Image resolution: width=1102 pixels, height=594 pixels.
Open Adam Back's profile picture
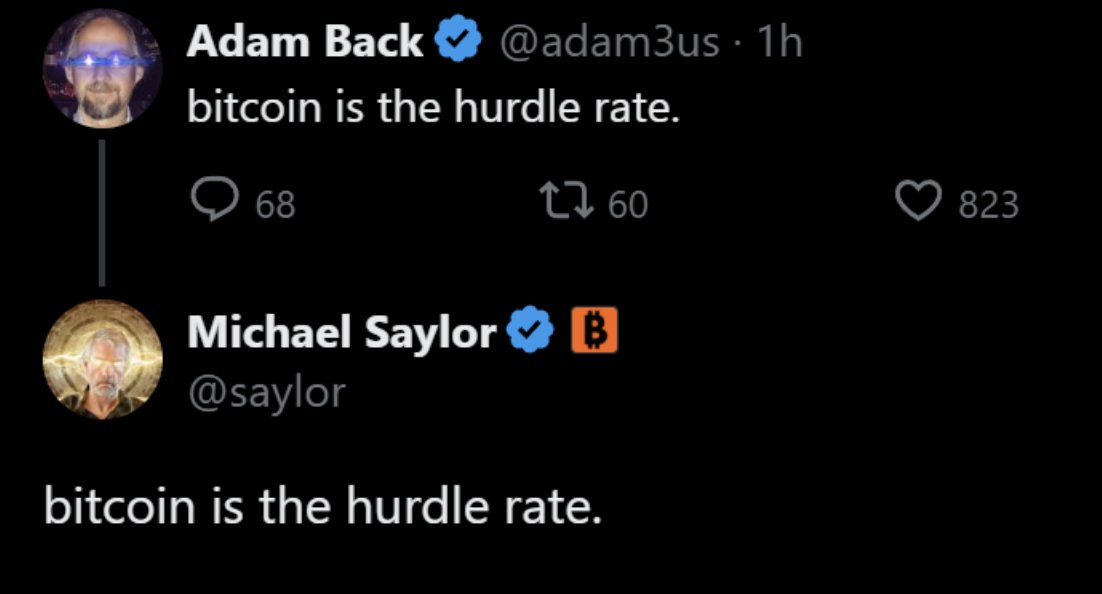point(103,68)
